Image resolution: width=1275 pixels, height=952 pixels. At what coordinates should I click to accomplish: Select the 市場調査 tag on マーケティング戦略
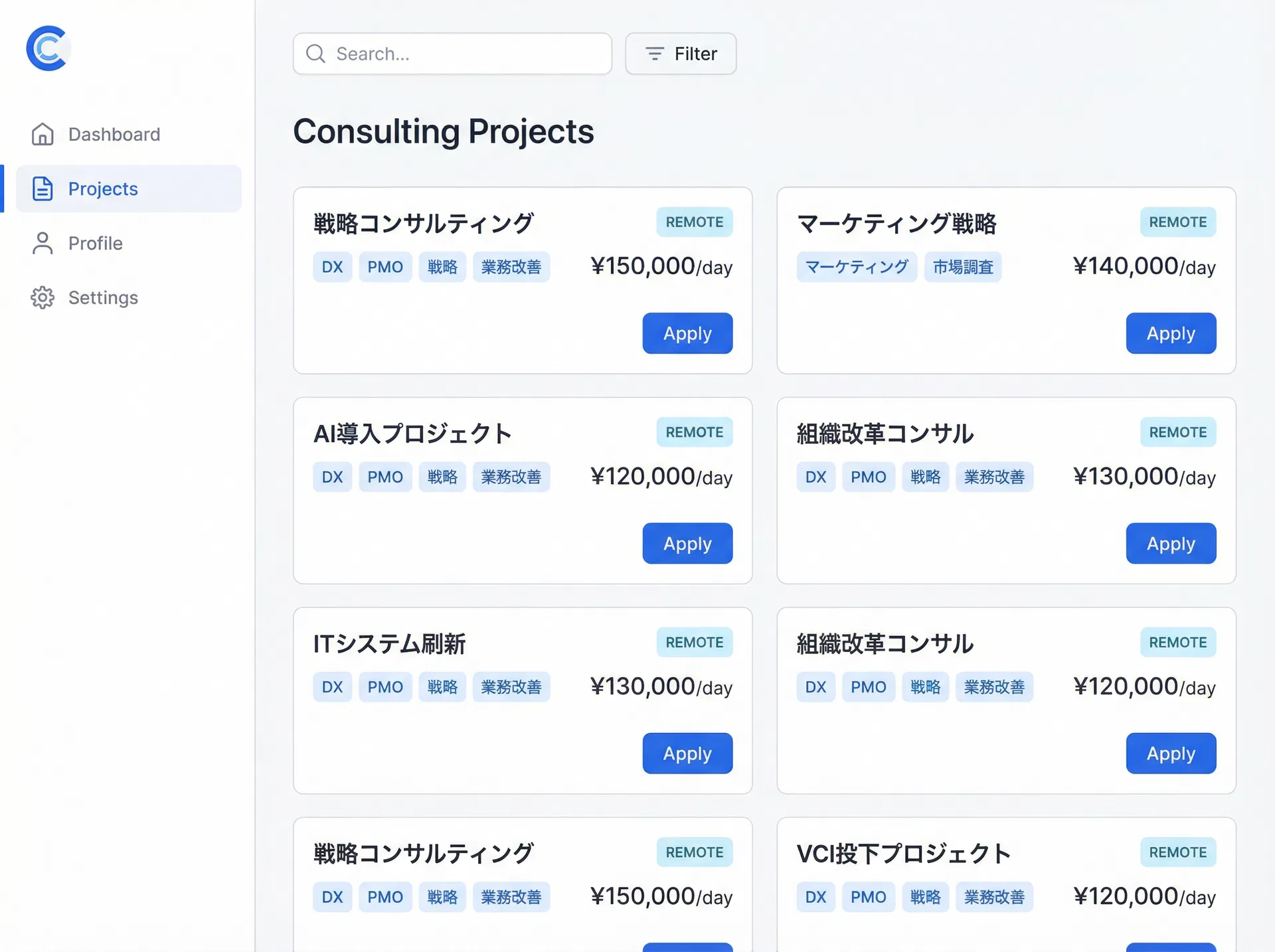click(963, 266)
